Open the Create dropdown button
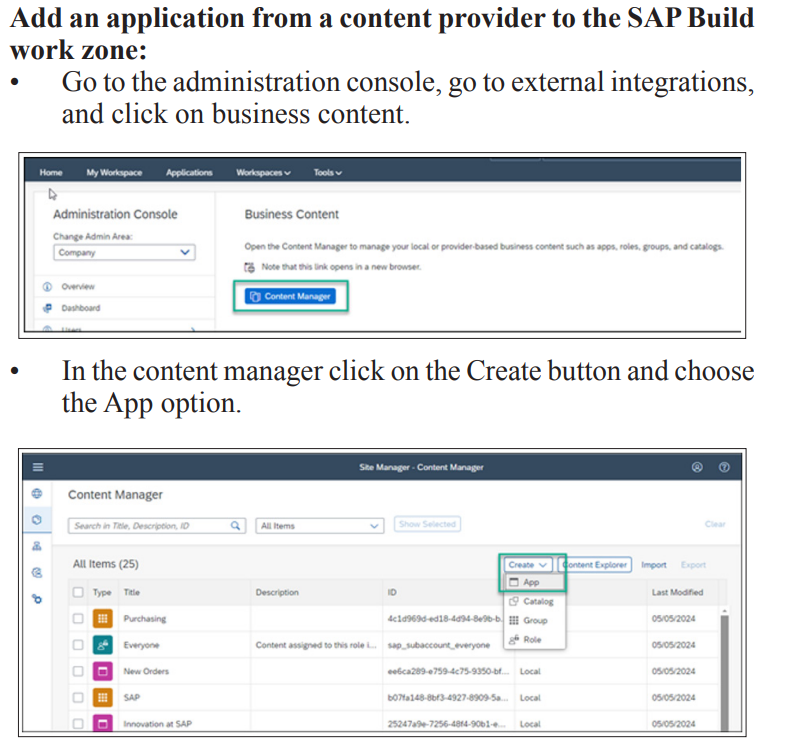Image resolution: width=791 pixels, height=756 pixels. click(x=527, y=565)
